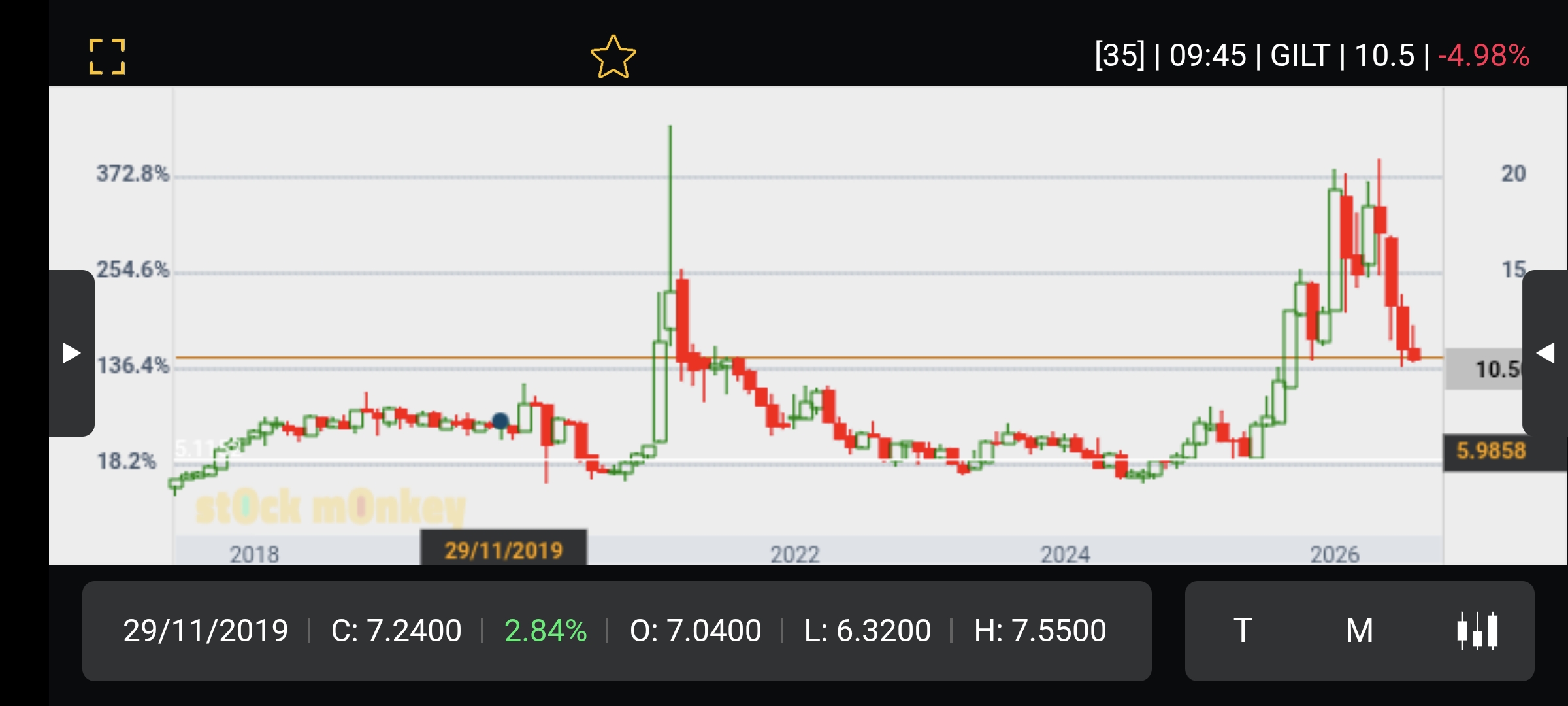Tap the -4.98% change value
The width and height of the screenshot is (1568, 706).
(1484, 56)
